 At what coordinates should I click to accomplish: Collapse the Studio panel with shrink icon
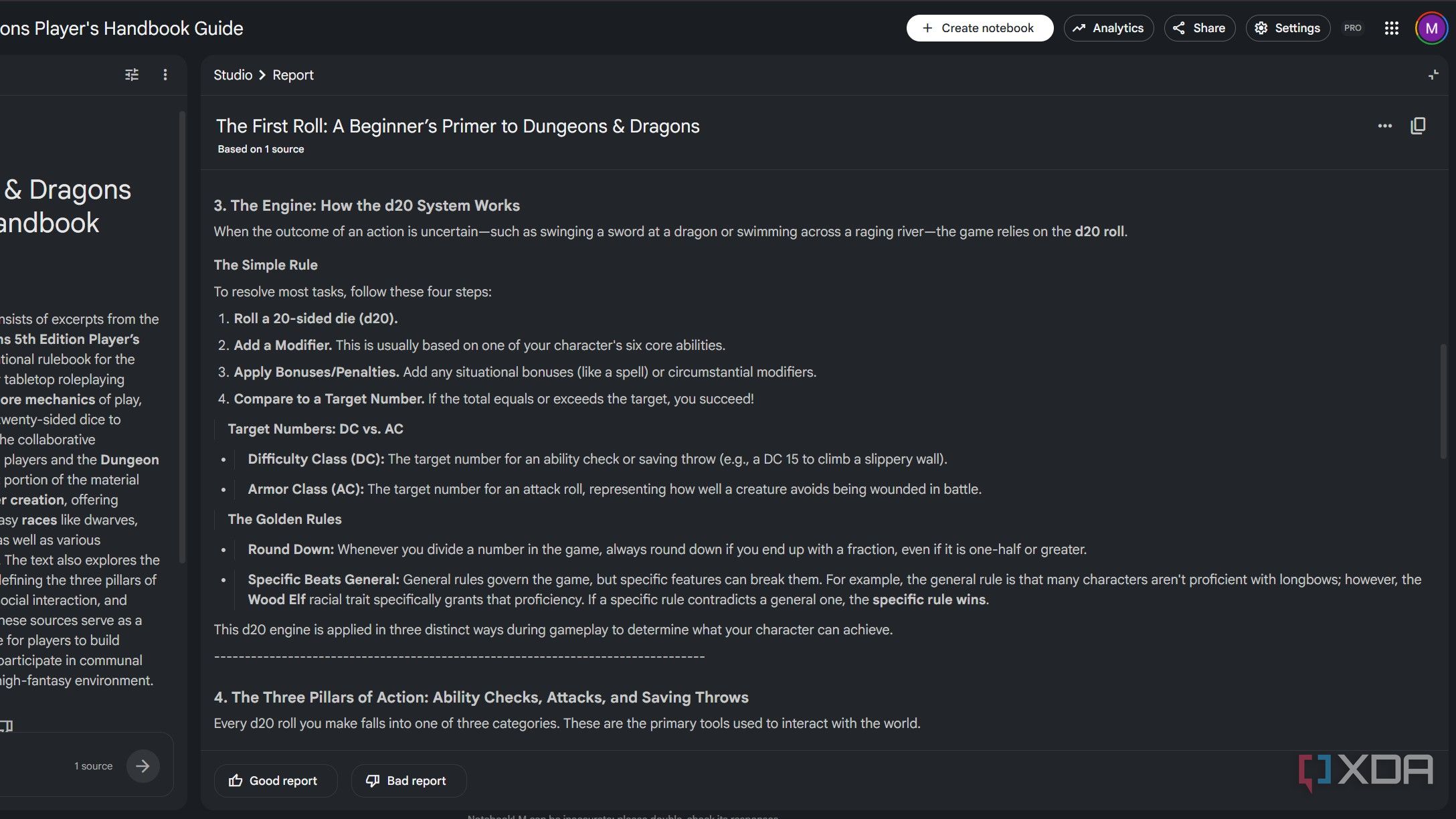pos(1433,75)
